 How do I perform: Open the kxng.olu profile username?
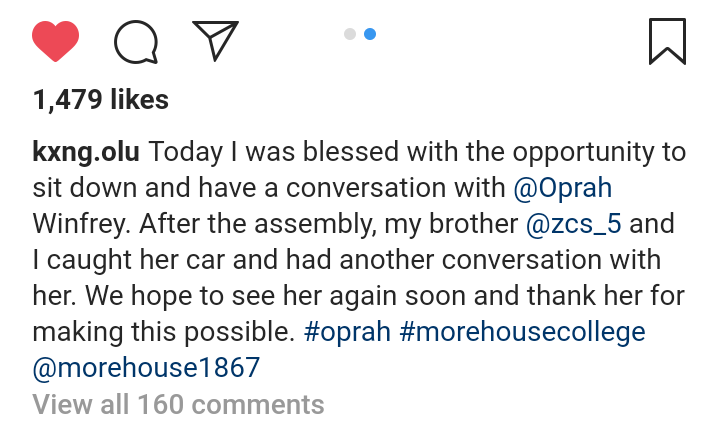pyautogui.click(x=87, y=153)
